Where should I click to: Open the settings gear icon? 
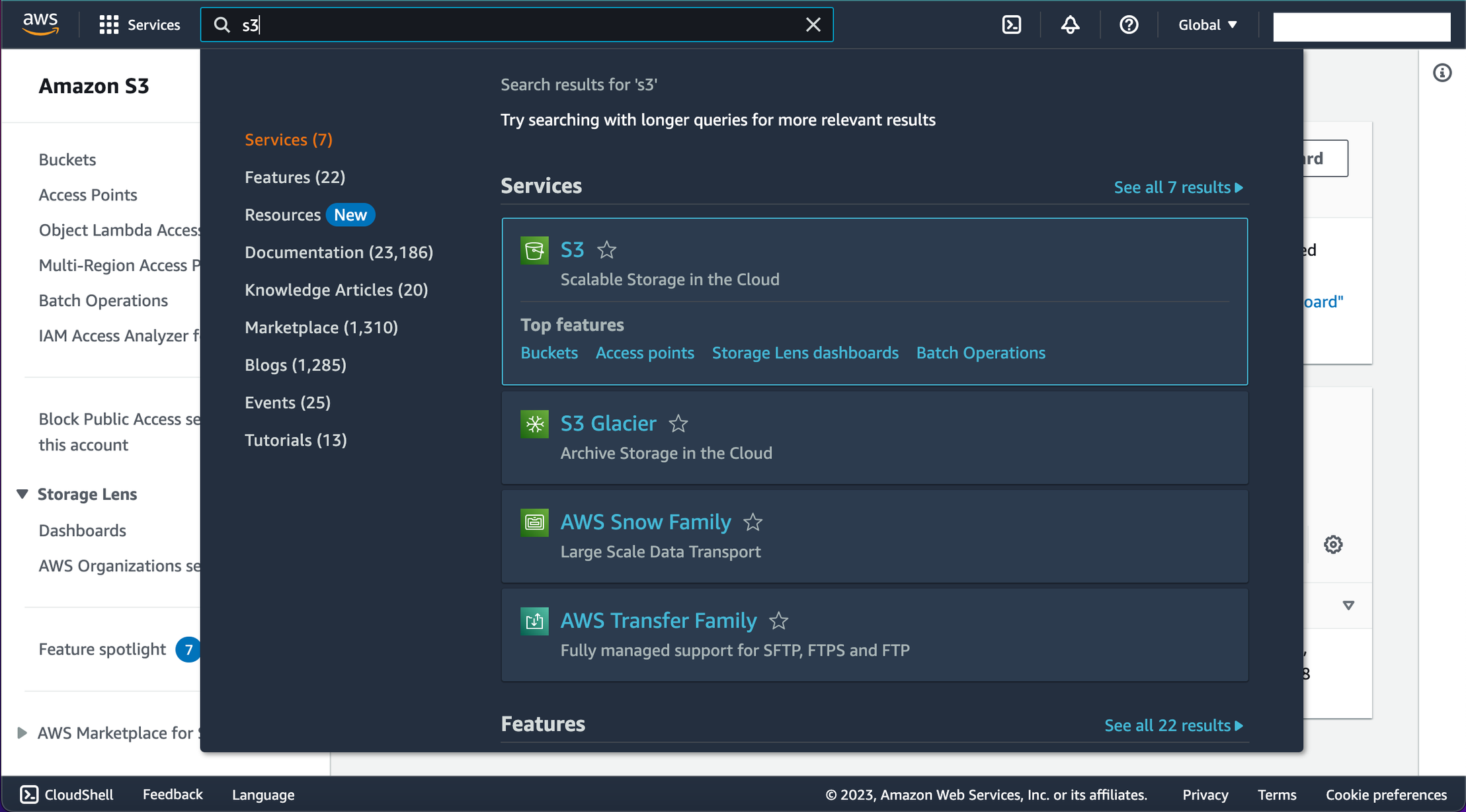click(x=1333, y=545)
